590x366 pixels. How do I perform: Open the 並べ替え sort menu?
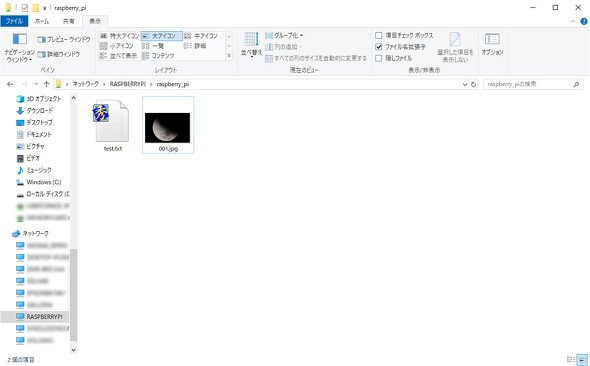tap(251, 44)
